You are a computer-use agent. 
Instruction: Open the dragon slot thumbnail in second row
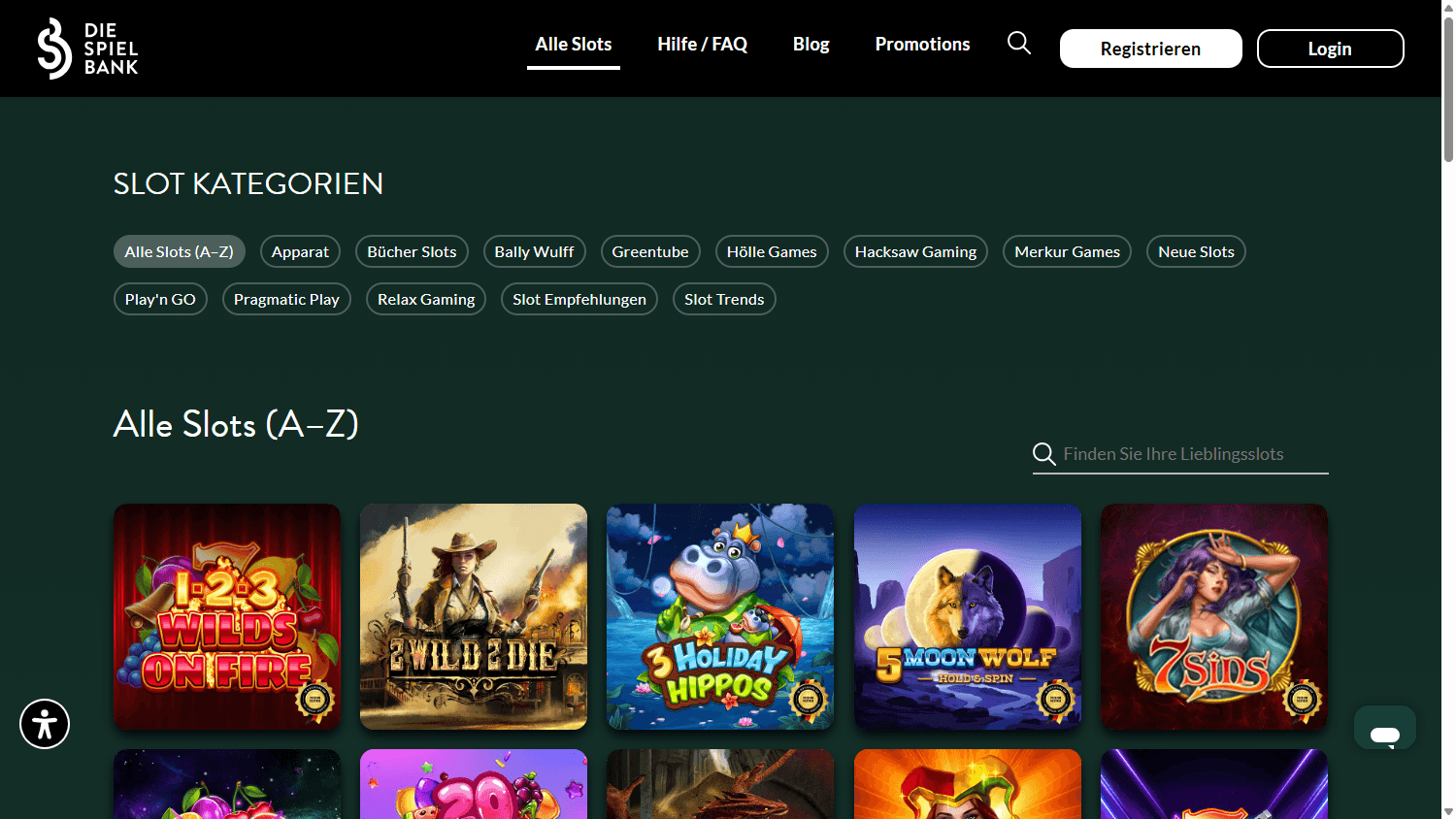tap(720, 784)
